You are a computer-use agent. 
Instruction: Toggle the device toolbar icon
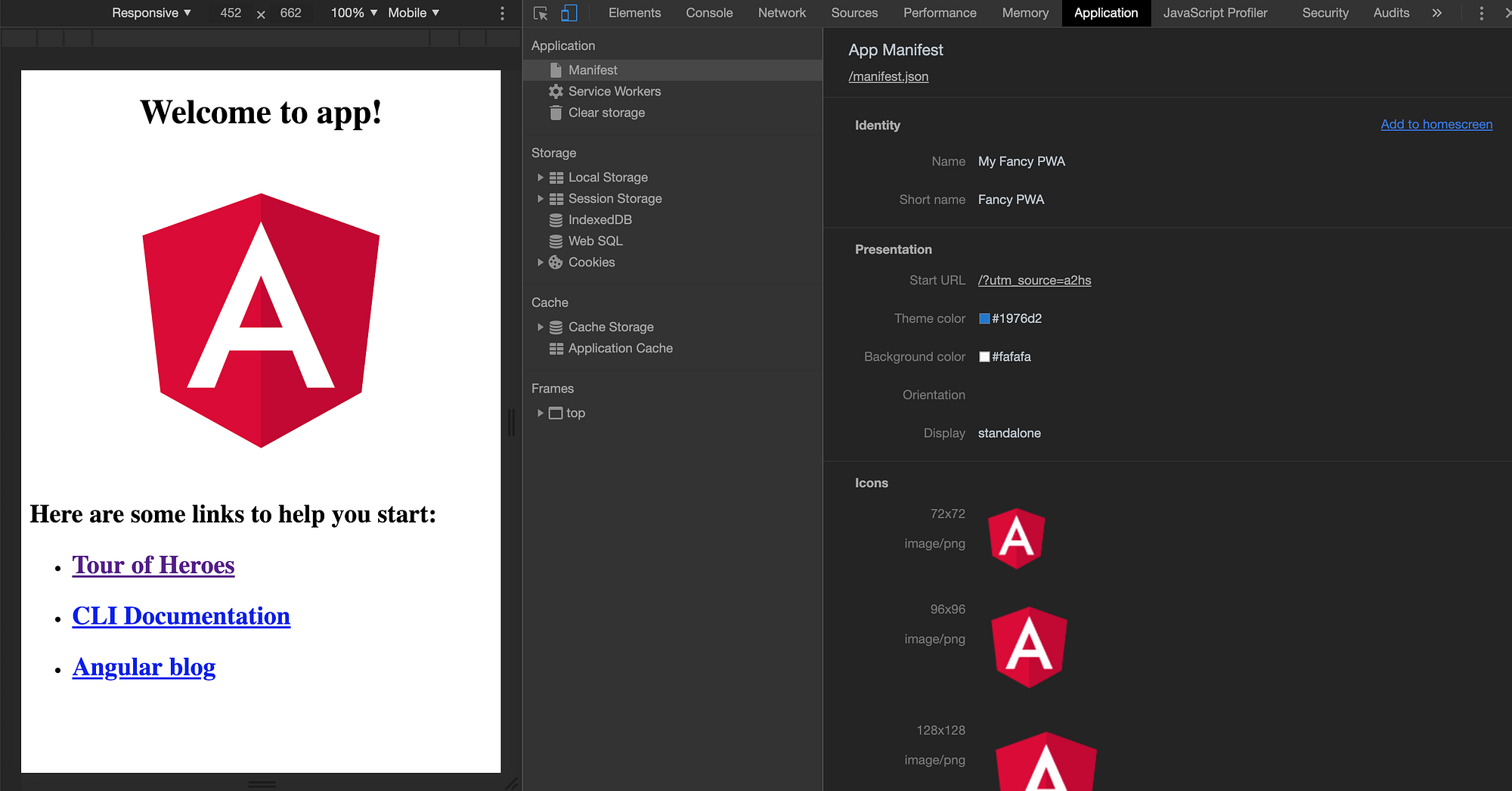tap(569, 13)
